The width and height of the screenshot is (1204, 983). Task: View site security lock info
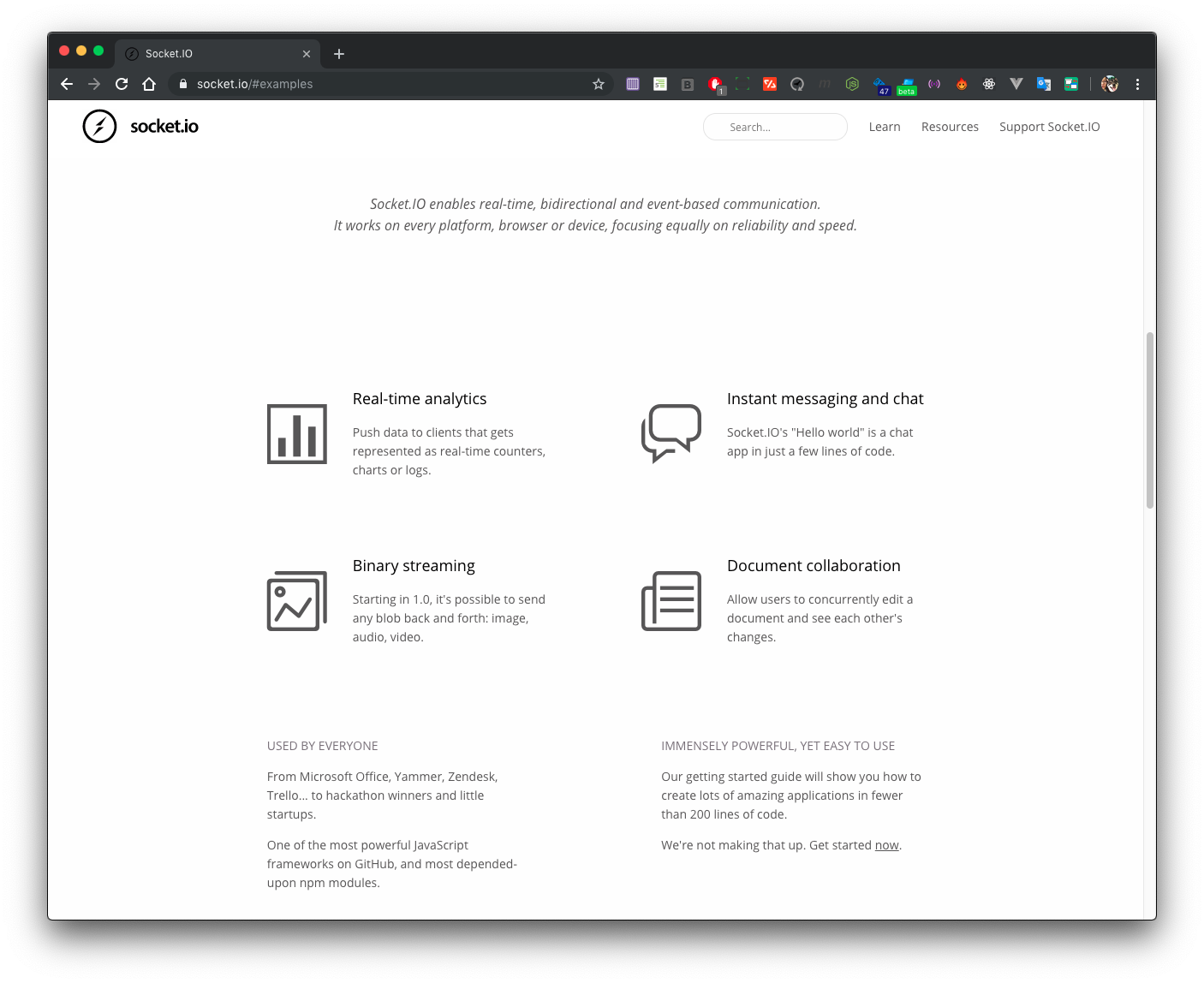point(182,84)
